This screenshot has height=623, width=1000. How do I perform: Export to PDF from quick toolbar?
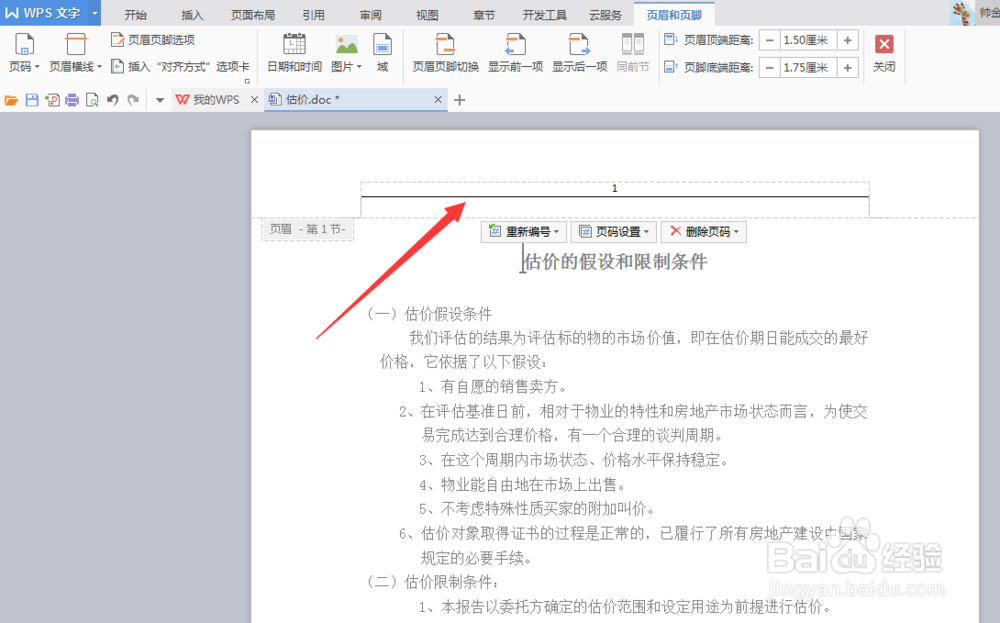(52, 100)
